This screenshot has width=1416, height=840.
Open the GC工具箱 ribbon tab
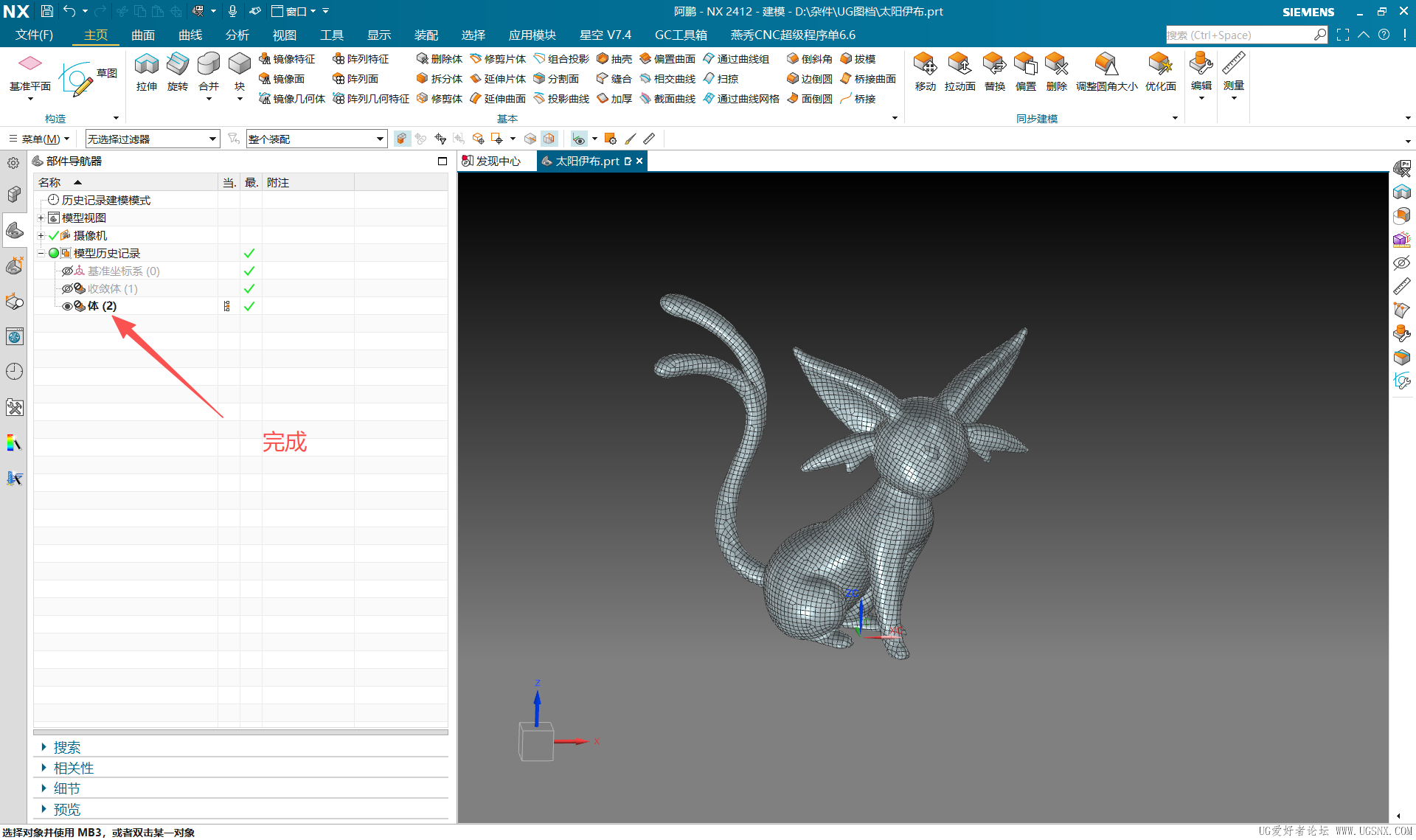tap(681, 35)
